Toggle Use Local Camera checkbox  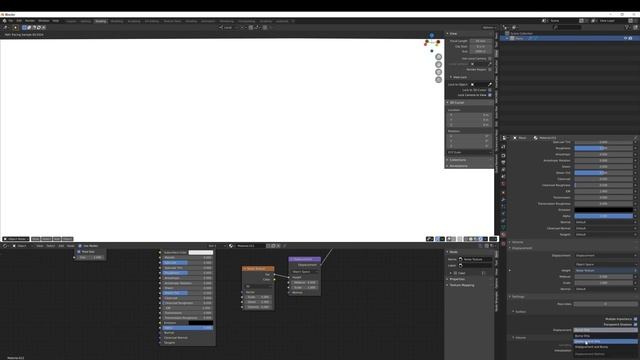pos(490,58)
